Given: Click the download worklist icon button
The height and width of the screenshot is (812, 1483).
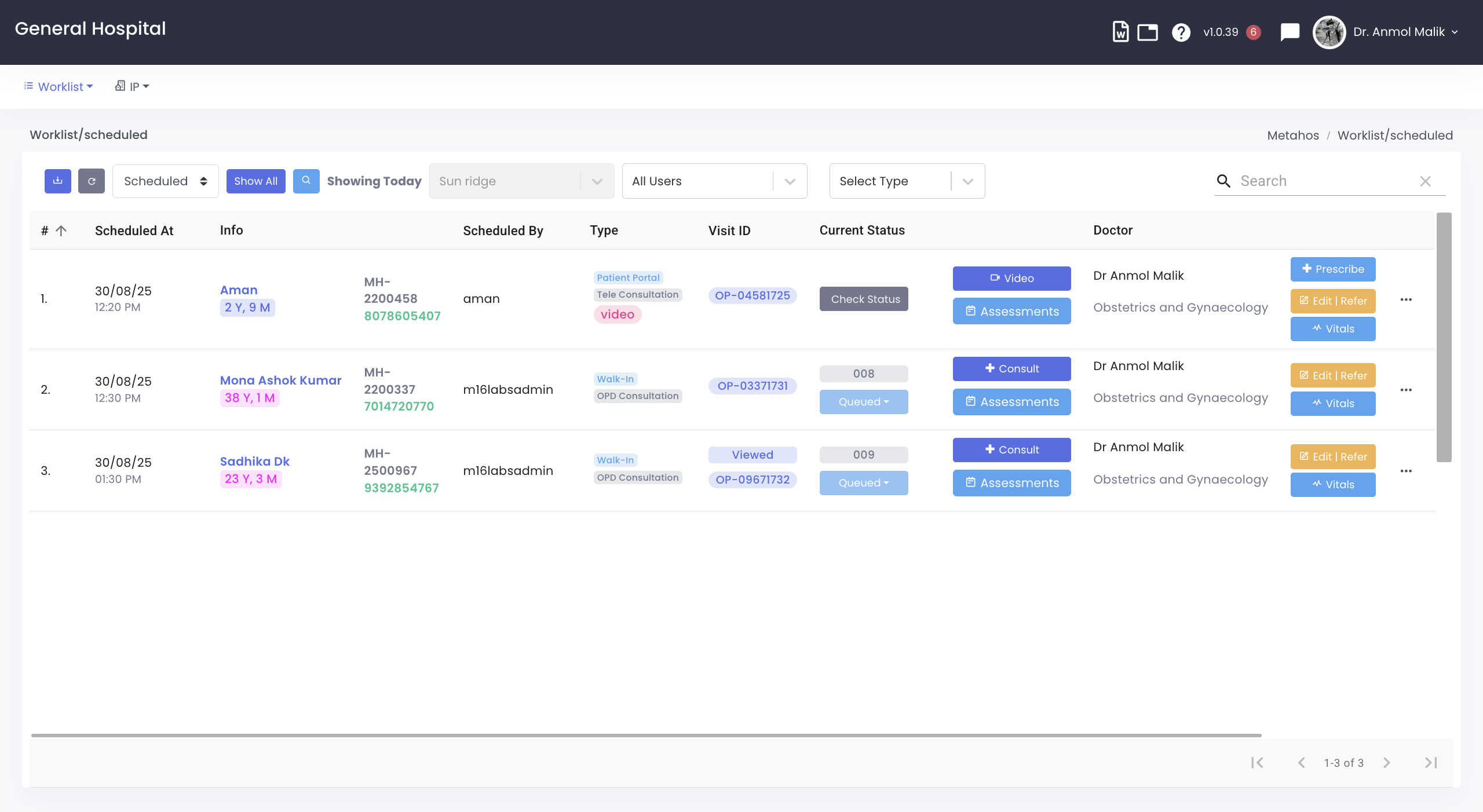Looking at the screenshot, I should (x=57, y=181).
